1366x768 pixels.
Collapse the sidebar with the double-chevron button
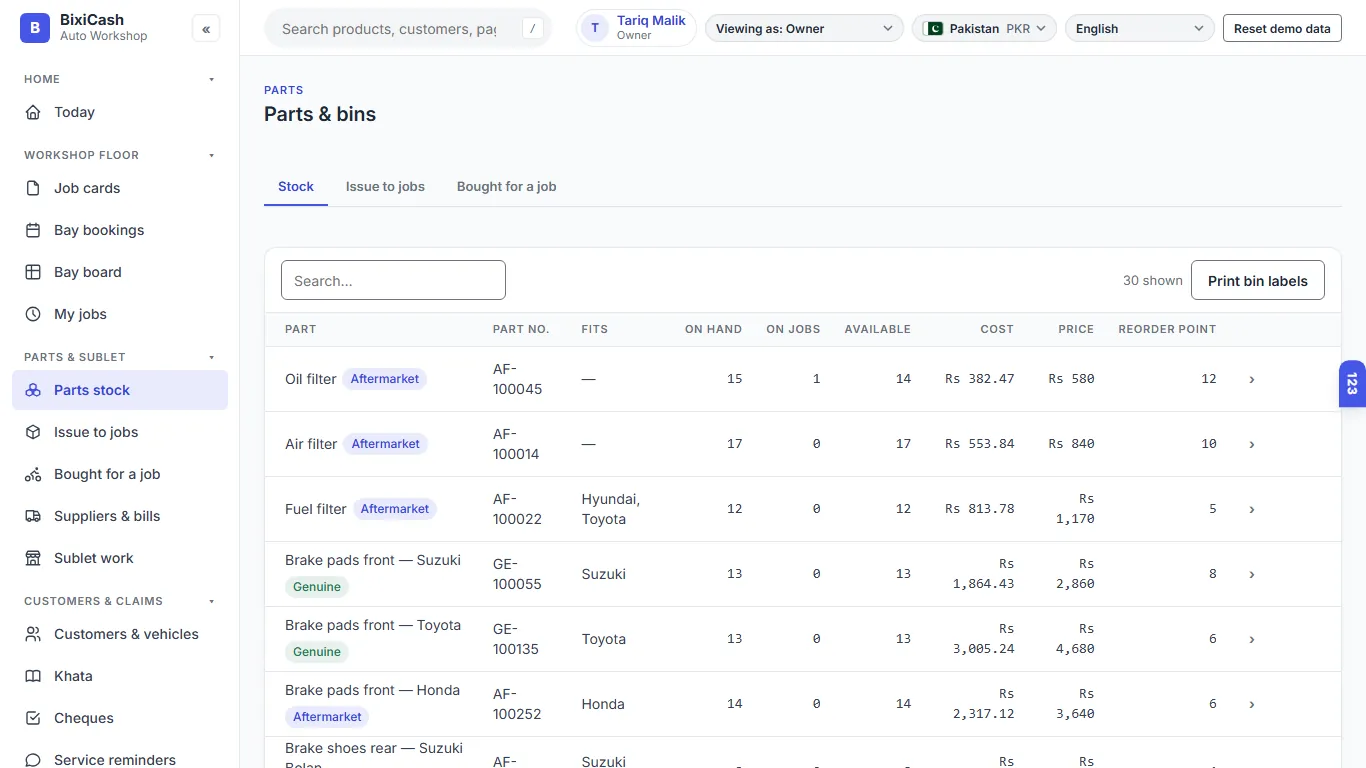point(206,29)
